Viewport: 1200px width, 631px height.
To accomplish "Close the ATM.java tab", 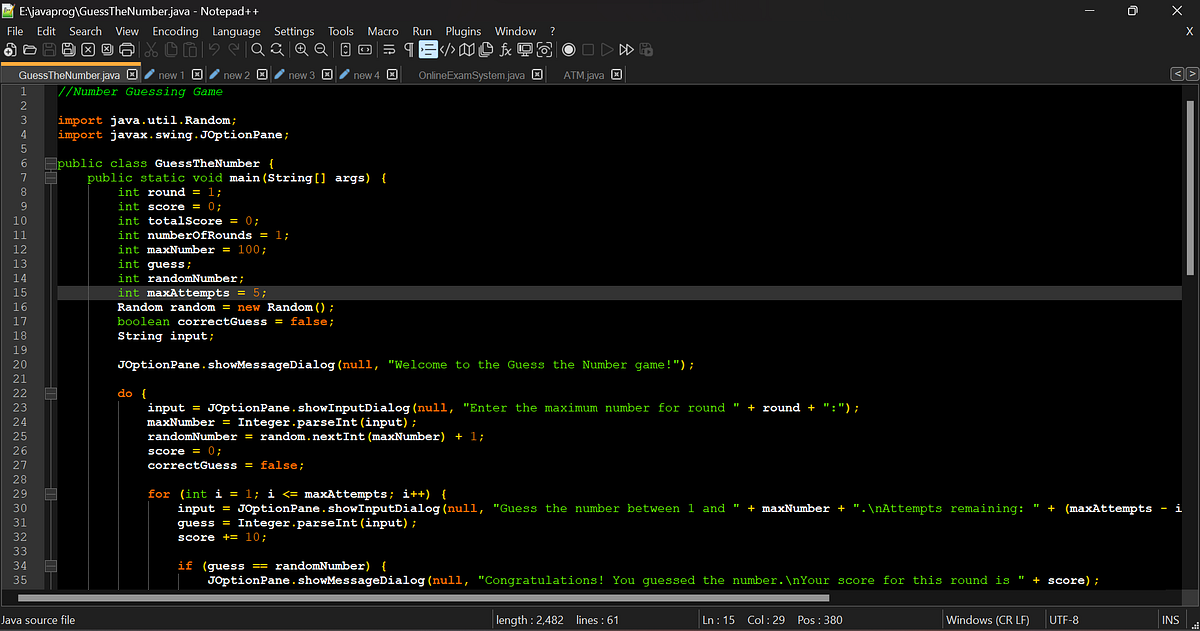I will point(617,75).
